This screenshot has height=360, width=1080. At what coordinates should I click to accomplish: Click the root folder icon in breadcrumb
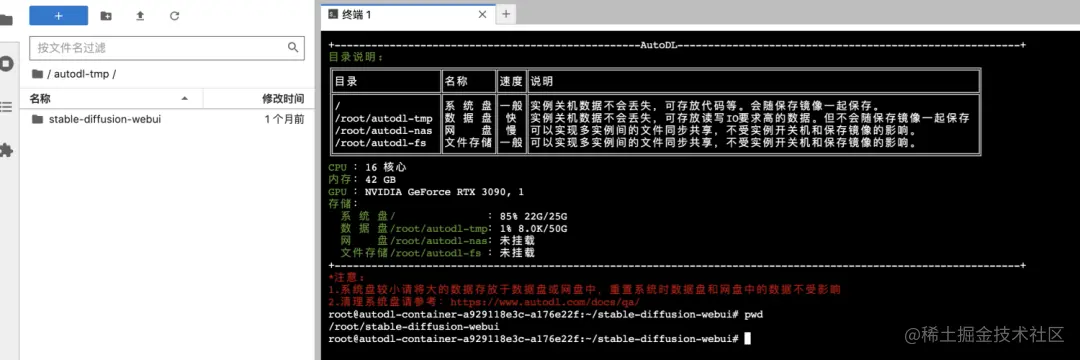[37, 74]
